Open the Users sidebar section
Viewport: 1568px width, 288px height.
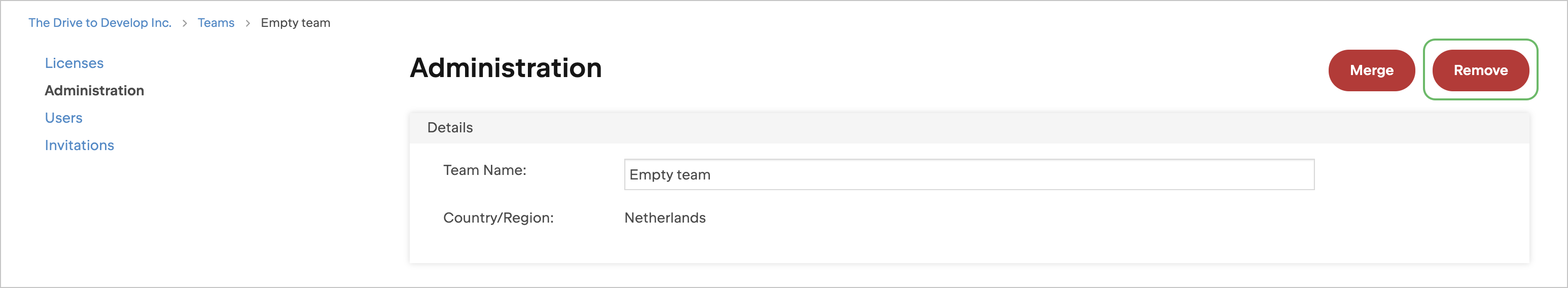coord(63,118)
